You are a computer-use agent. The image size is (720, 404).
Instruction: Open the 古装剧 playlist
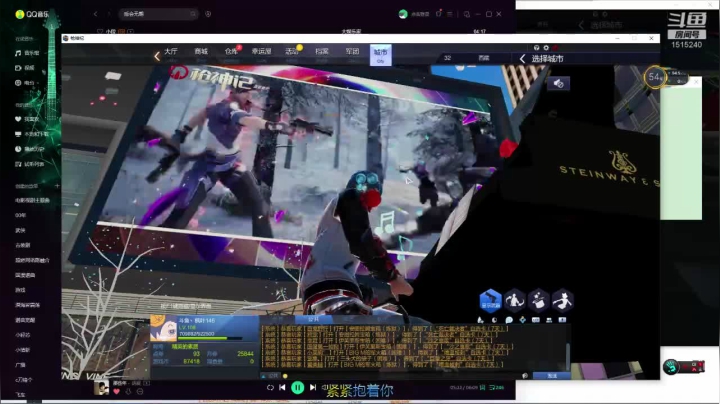point(22,245)
